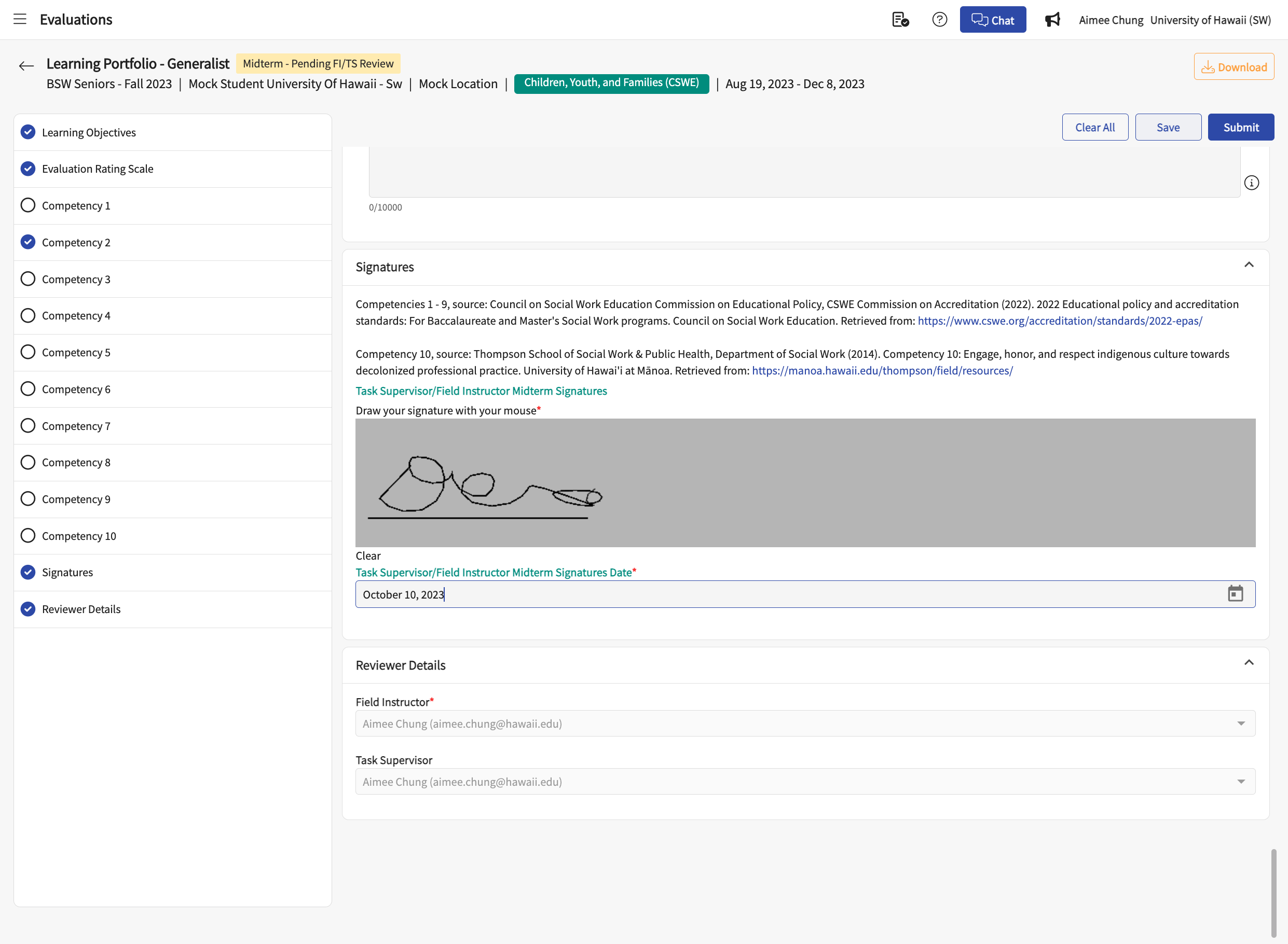Open the hamburger navigation menu
Image resolution: width=1288 pixels, height=944 pixels.
(20, 19)
